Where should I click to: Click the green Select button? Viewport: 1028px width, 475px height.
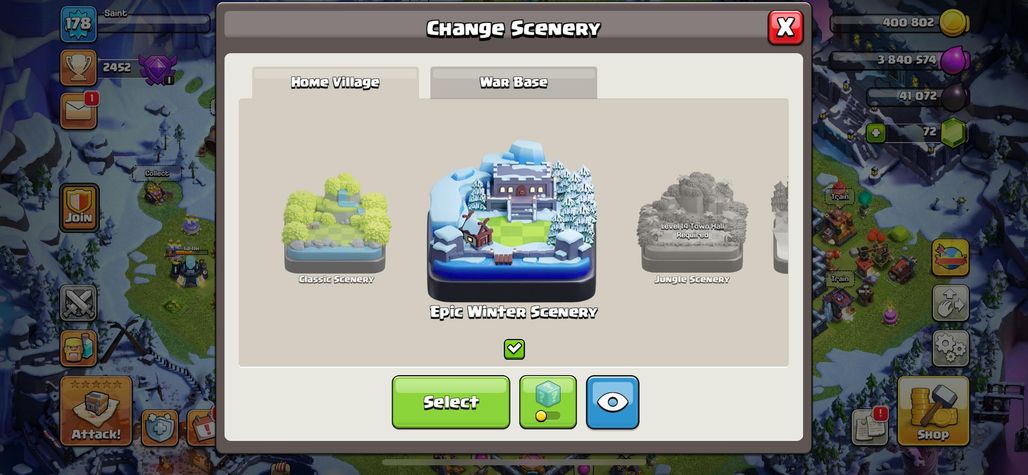pos(451,402)
